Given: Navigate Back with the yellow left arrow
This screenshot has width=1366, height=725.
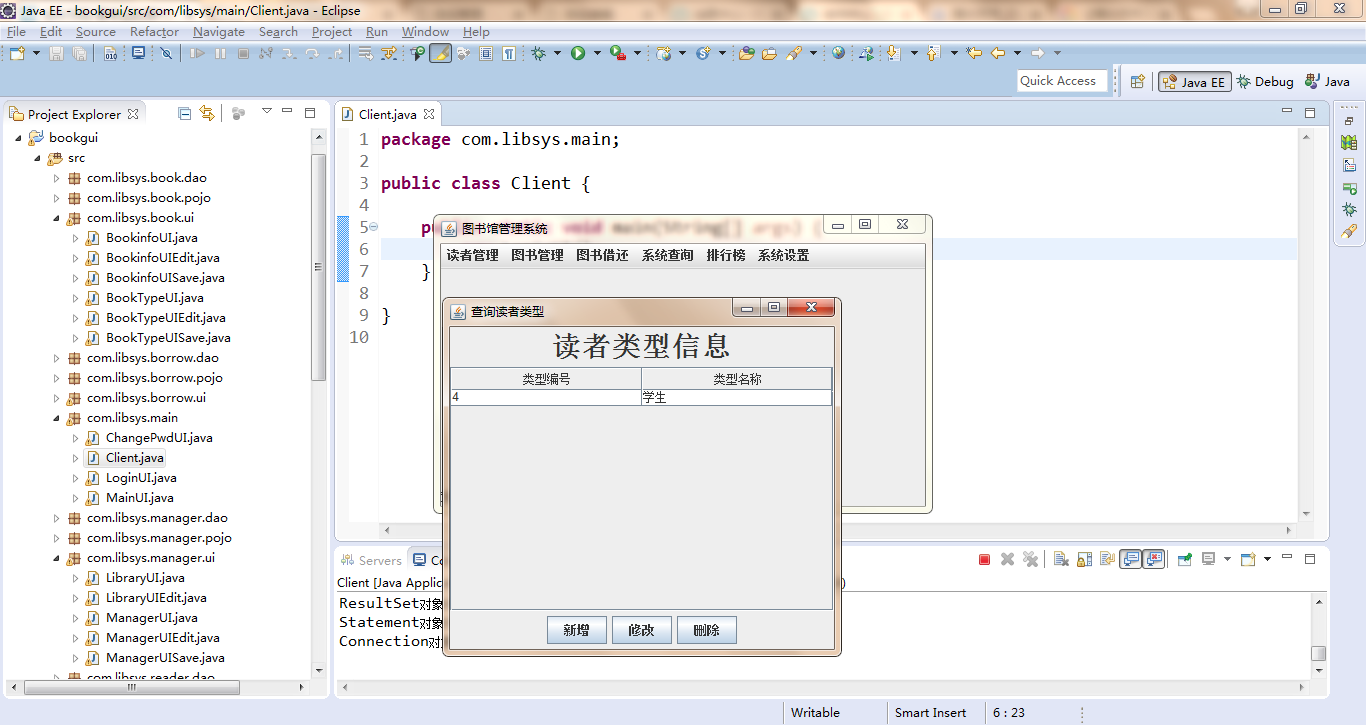Looking at the screenshot, I should tap(997, 53).
